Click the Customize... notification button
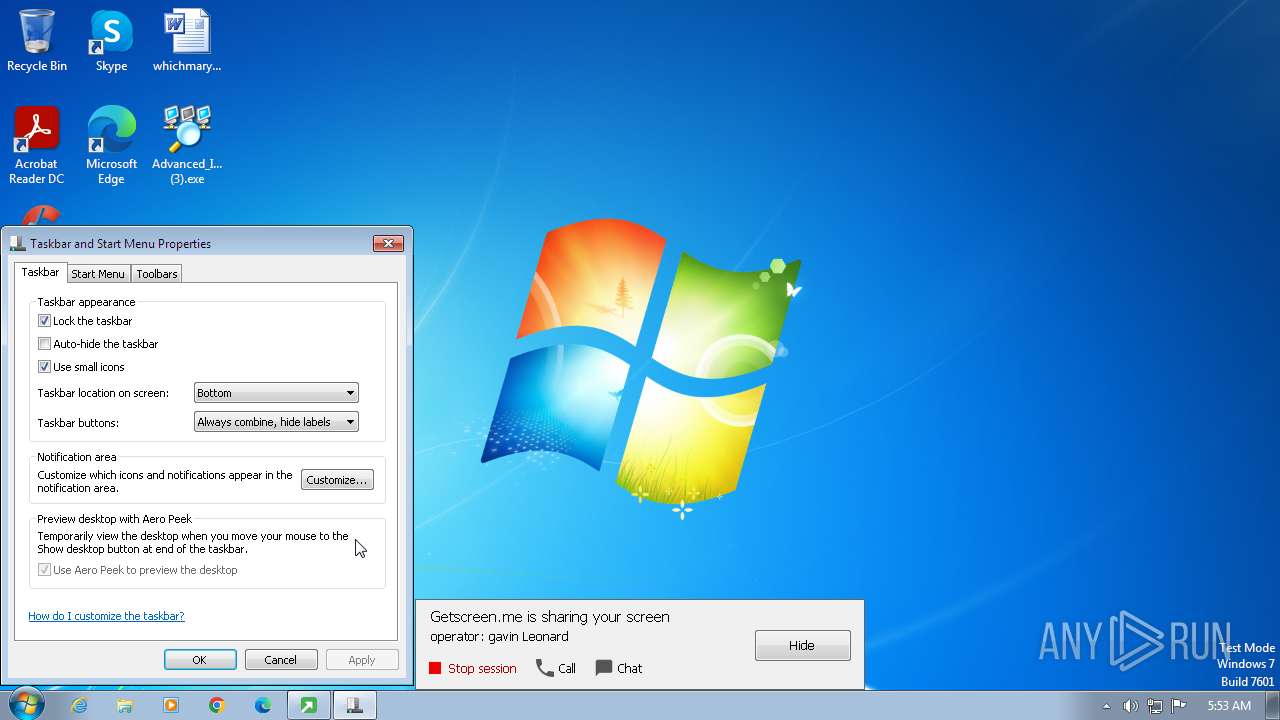Screen dimensions: 1280x720 pos(337,480)
